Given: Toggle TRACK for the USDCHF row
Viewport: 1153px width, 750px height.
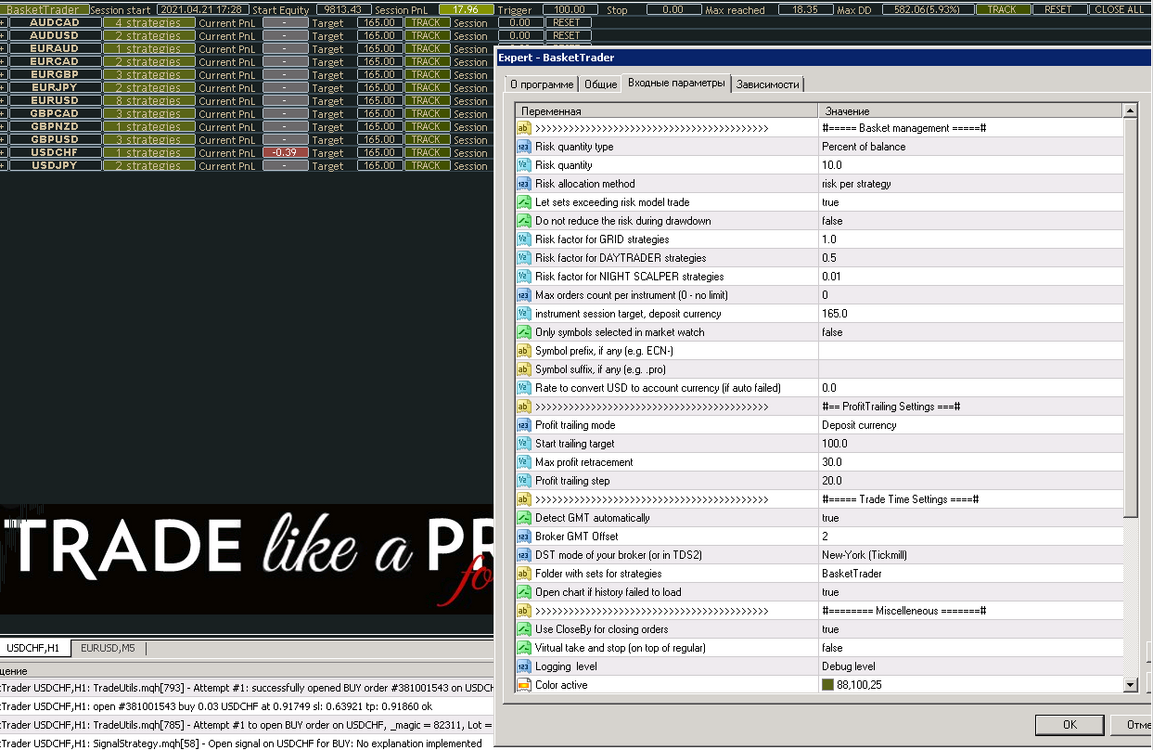Looking at the screenshot, I should 426,152.
